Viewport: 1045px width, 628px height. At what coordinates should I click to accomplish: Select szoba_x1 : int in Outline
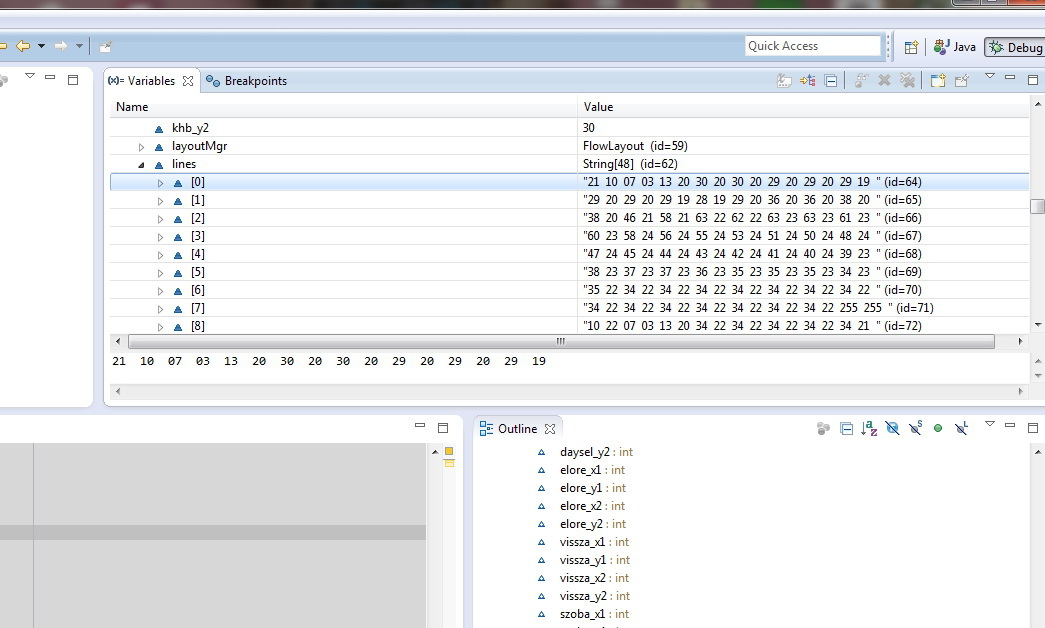coord(594,613)
